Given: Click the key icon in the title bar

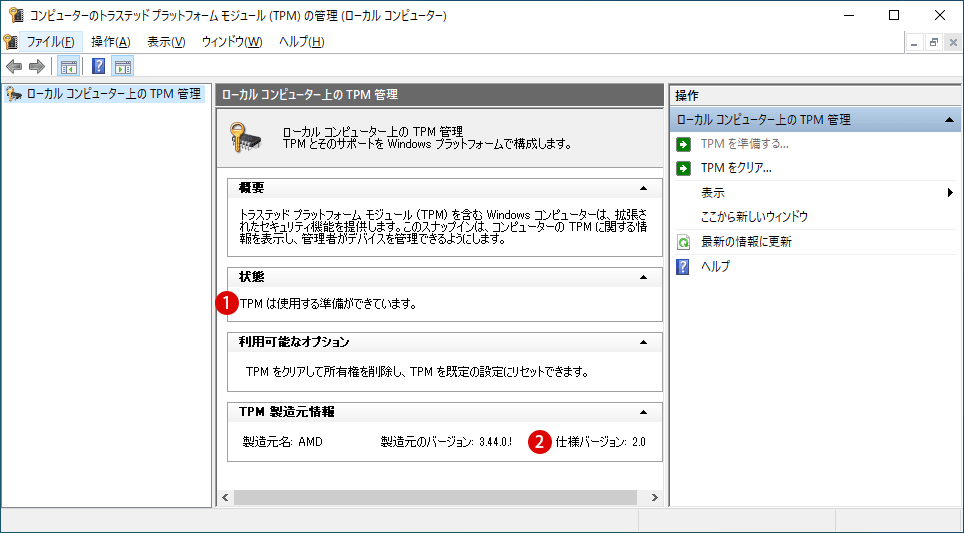Looking at the screenshot, I should [16, 15].
